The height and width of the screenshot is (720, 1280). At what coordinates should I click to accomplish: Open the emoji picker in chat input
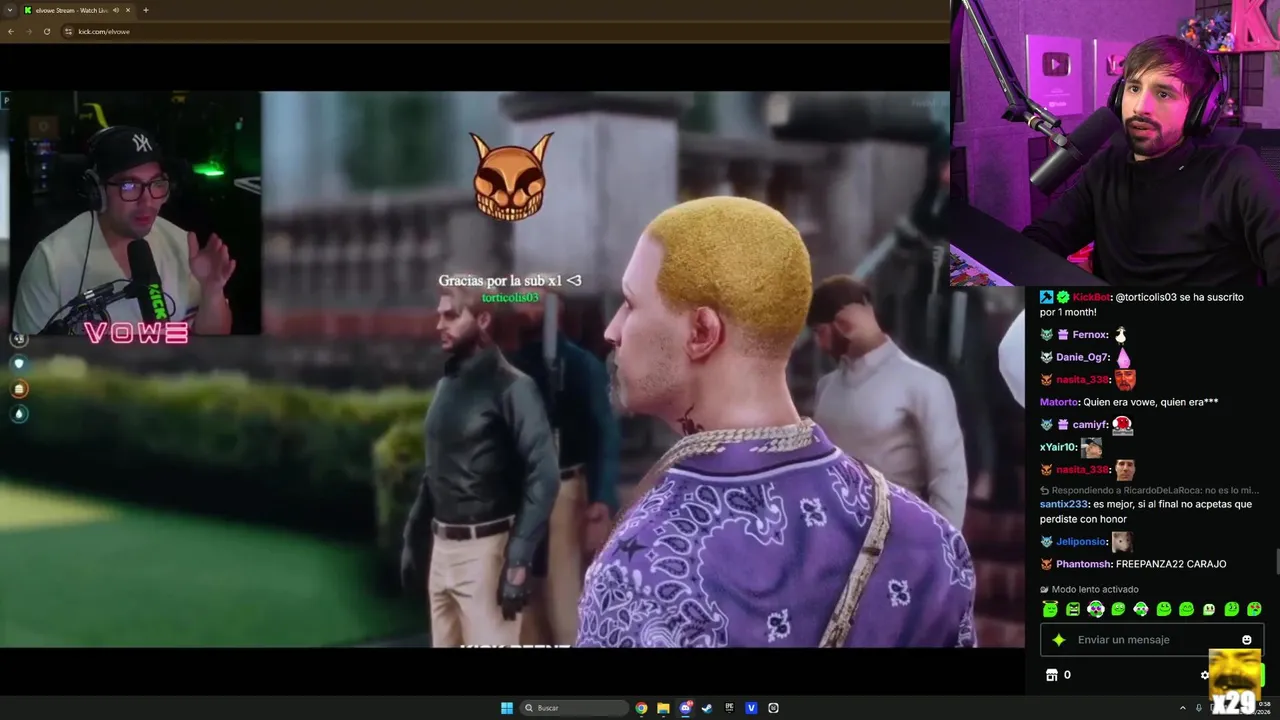pos(1246,640)
